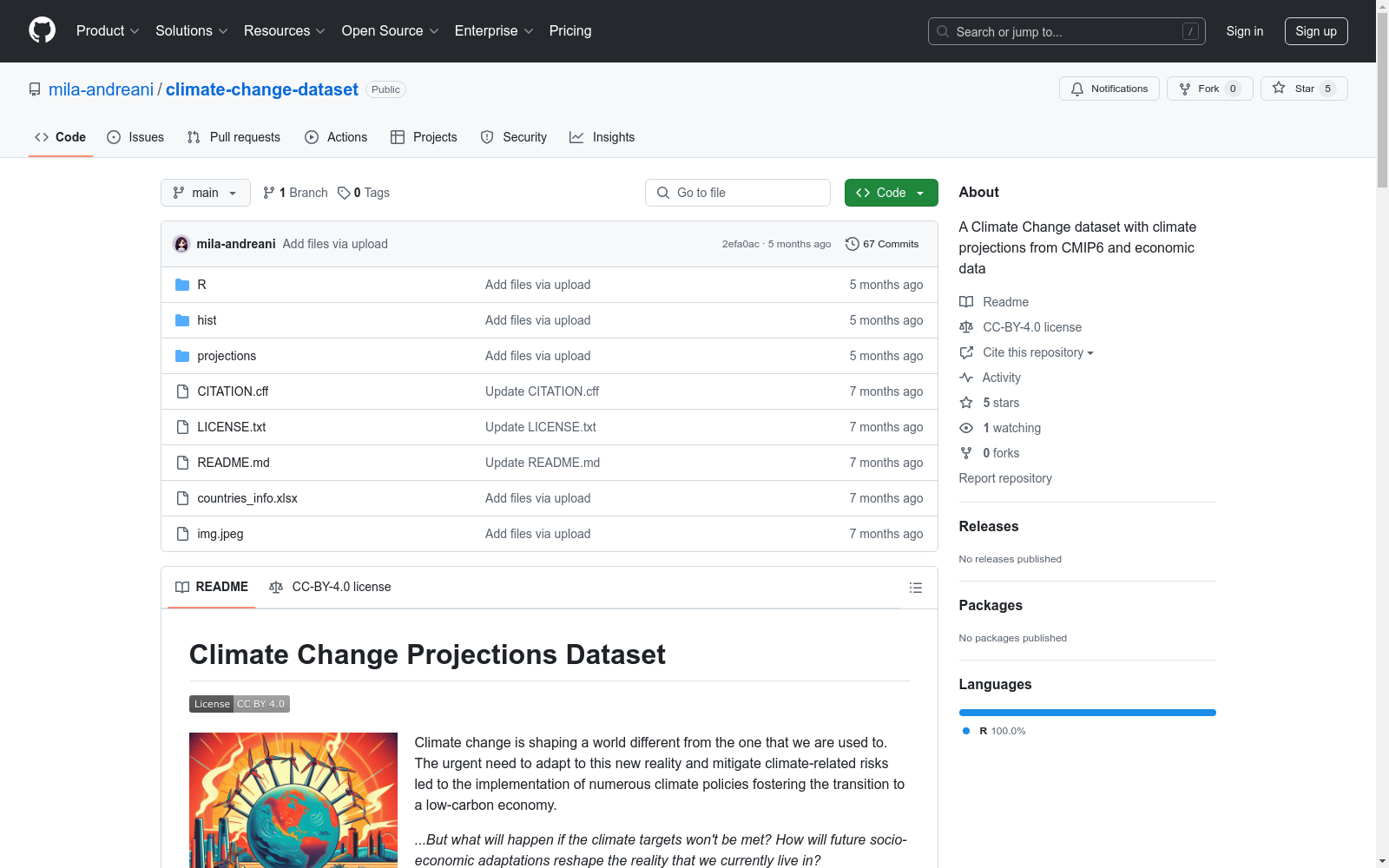Click the Sign up button

(x=1316, y=31)
